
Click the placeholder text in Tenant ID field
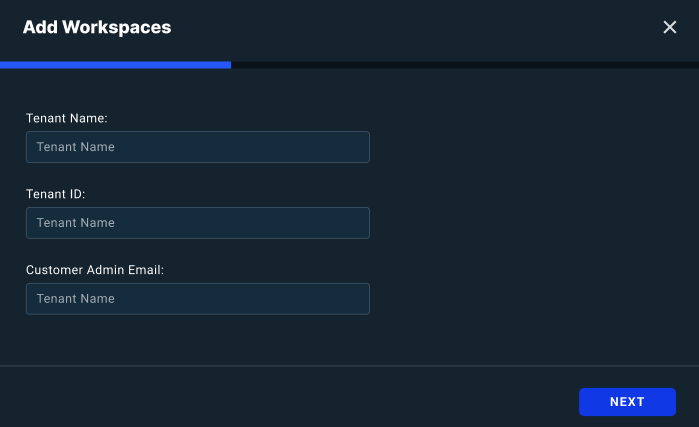click(76, 223)
